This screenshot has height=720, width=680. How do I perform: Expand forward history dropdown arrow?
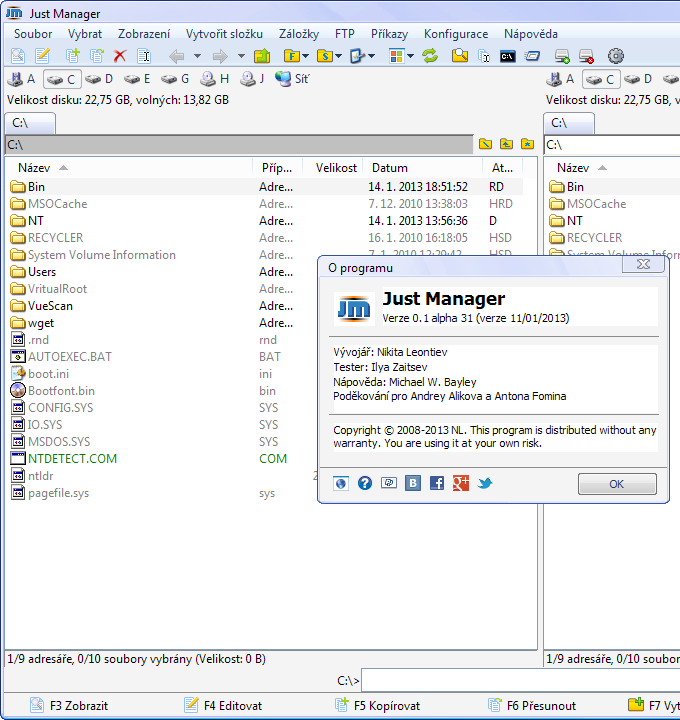[241, 56]
